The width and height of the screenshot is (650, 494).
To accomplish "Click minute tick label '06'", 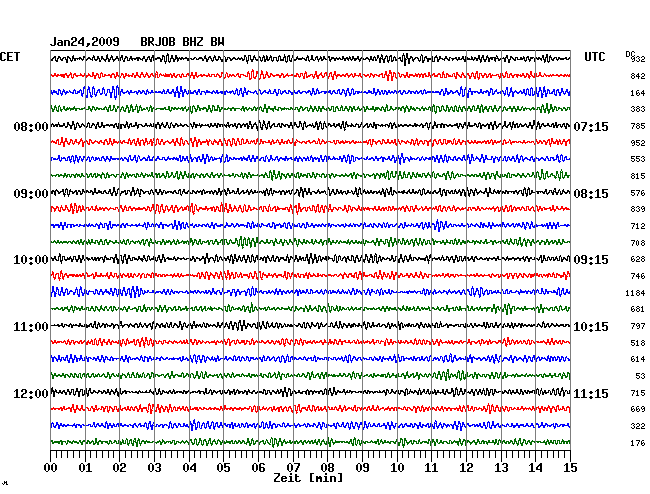I will (x=258, y=467).
